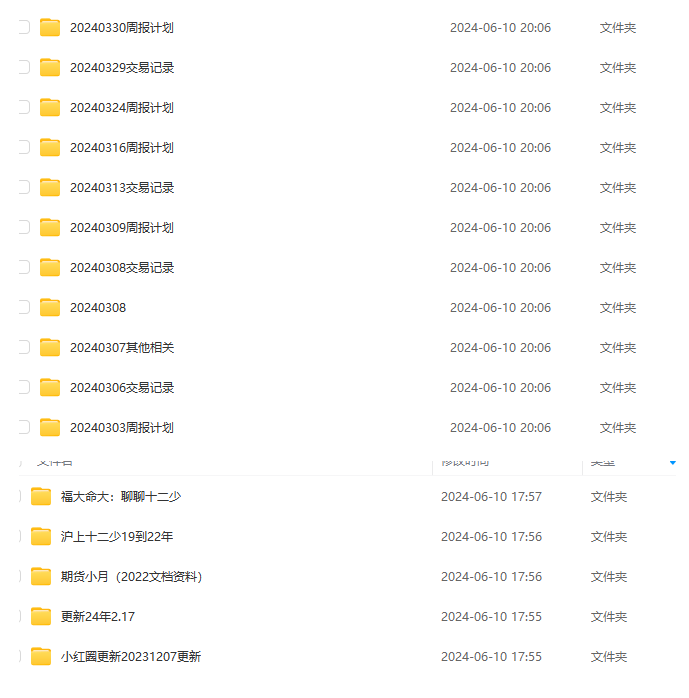Select checkbox for 20240303周报计划

tap(24, 427)
